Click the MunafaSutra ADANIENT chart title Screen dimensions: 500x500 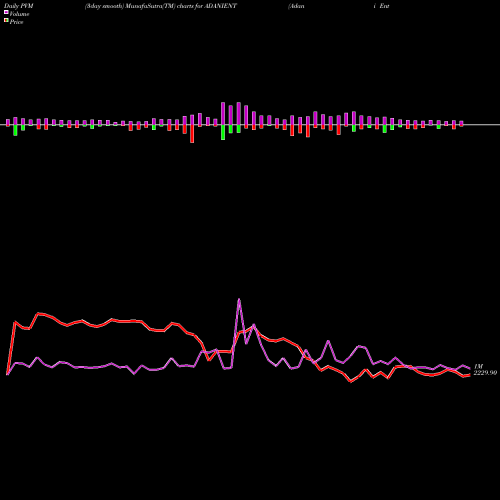(x=161, y=6)
